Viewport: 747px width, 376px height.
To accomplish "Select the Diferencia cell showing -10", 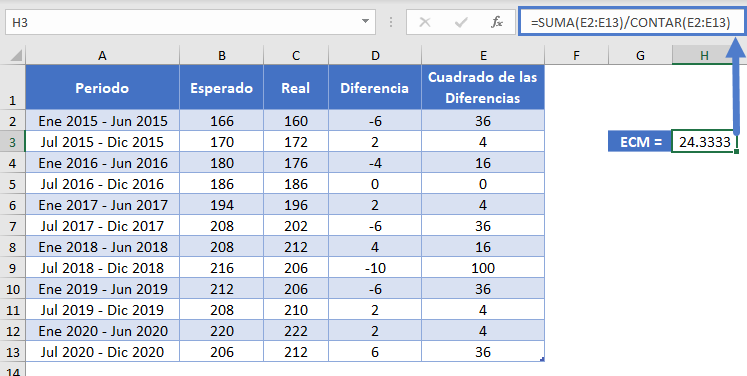I will (x=375, y=268).
